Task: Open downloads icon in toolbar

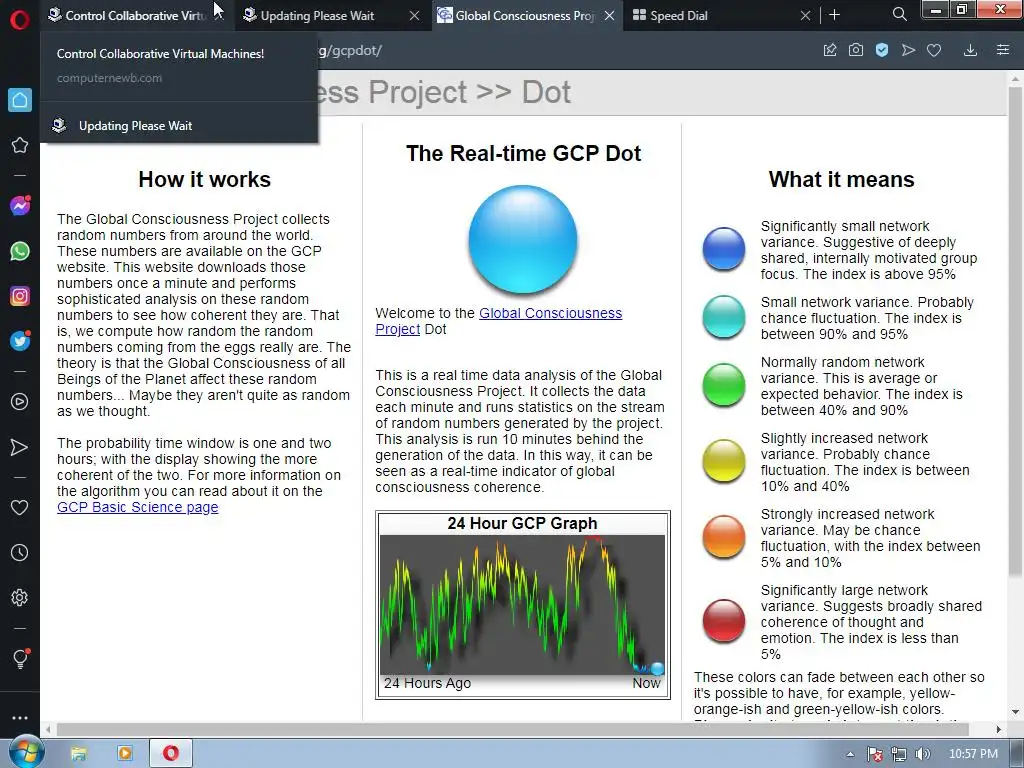Action: 970,50
